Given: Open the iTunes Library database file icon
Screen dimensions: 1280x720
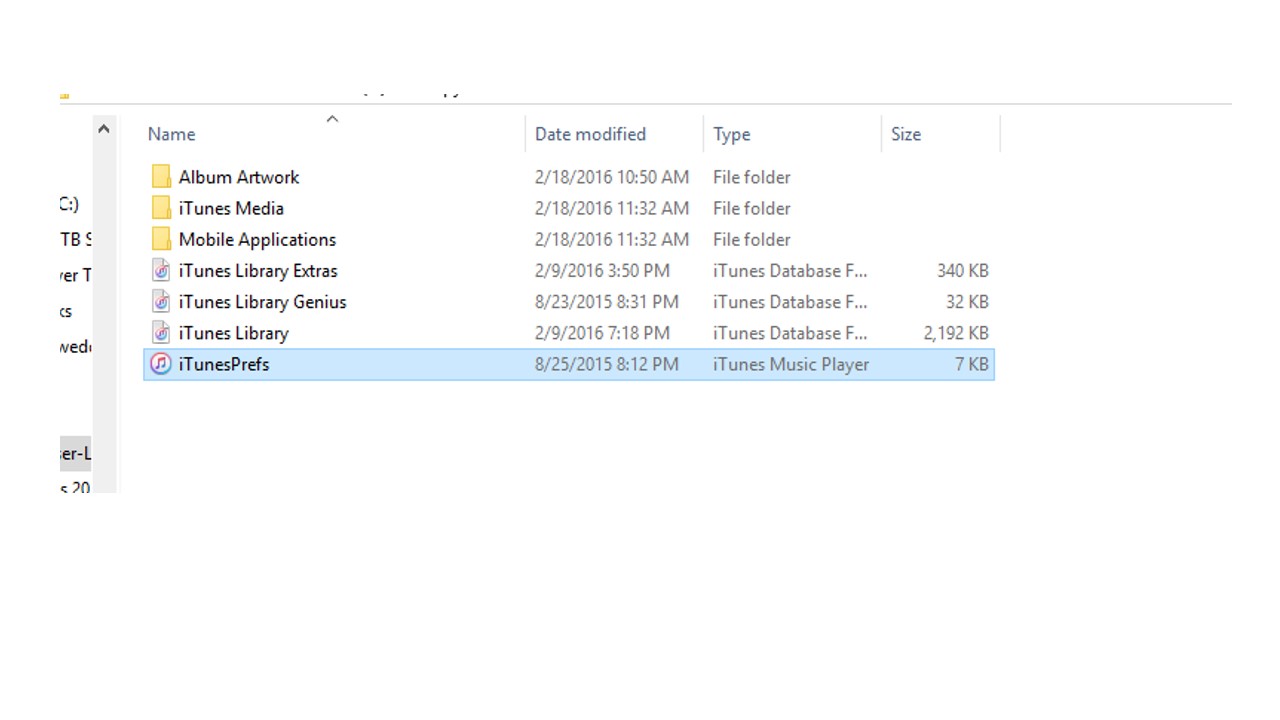Looking at the screenshot, I should [x=160, y=332].
